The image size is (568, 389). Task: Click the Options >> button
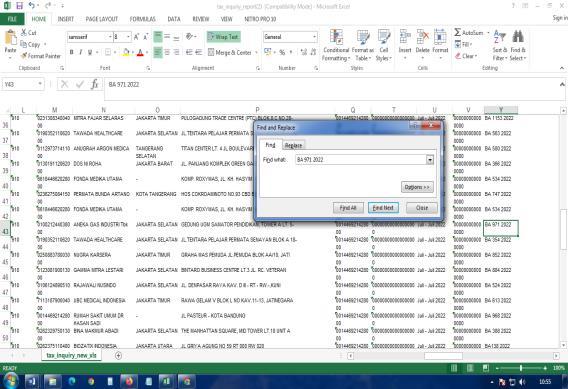click(417, 187)
